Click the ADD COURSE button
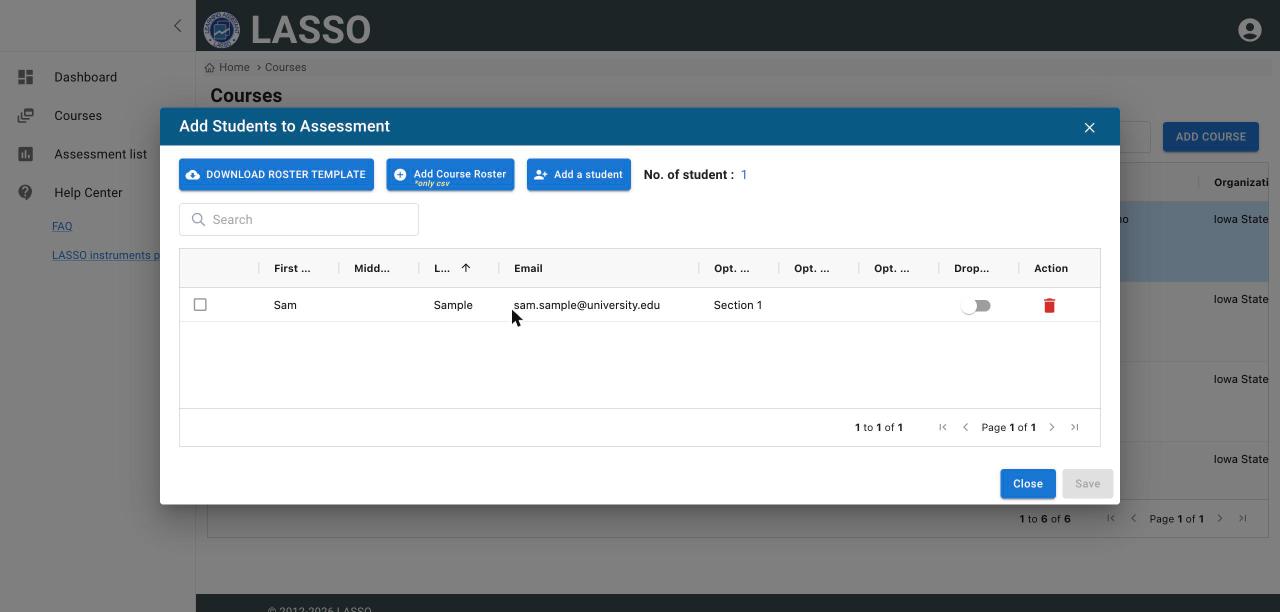The height and width of the screenshot is (612, 1280). [x=1210, y=137]
